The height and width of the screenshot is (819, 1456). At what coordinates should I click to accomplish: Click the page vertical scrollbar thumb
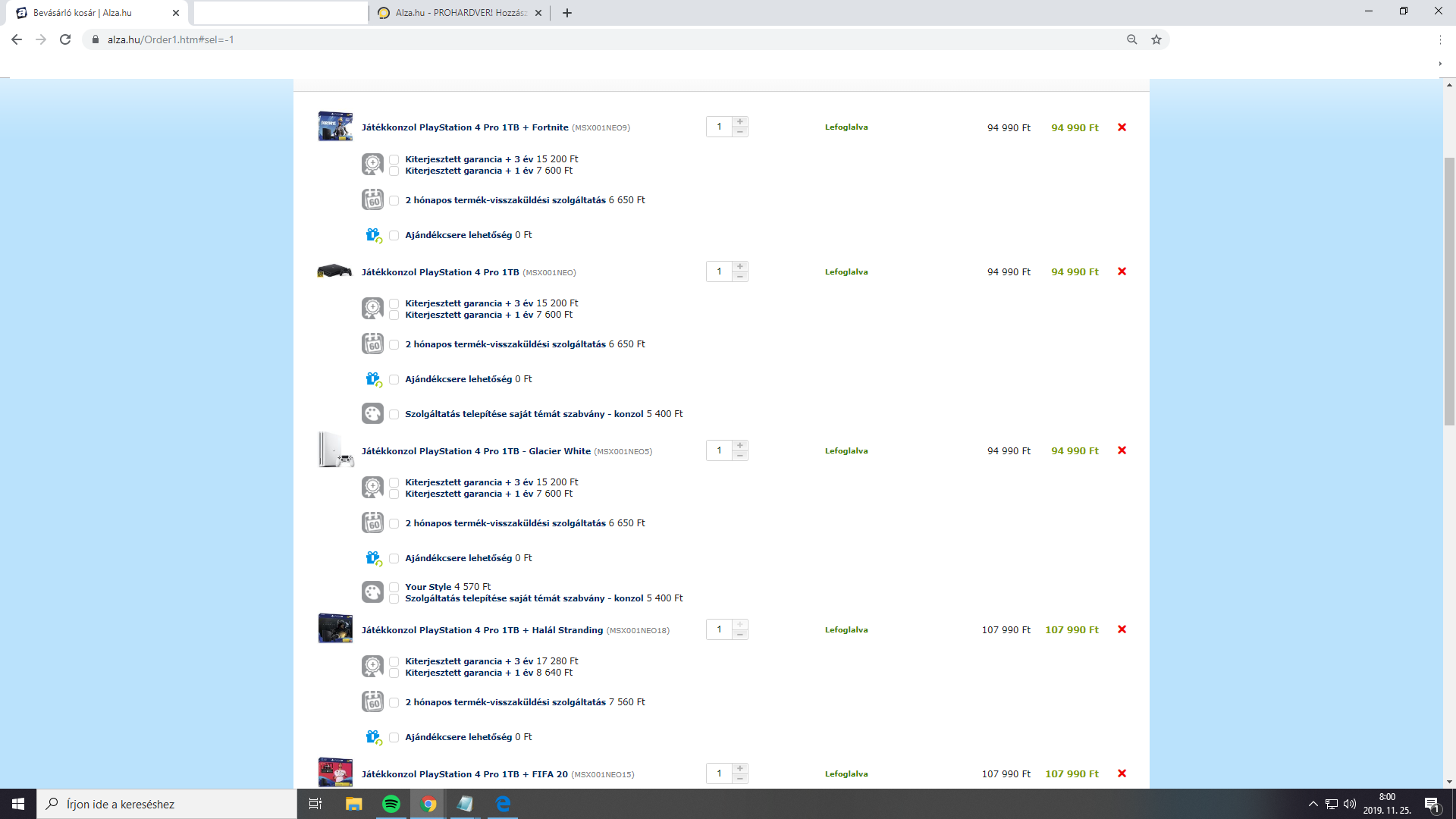[x=1449, y=291]
